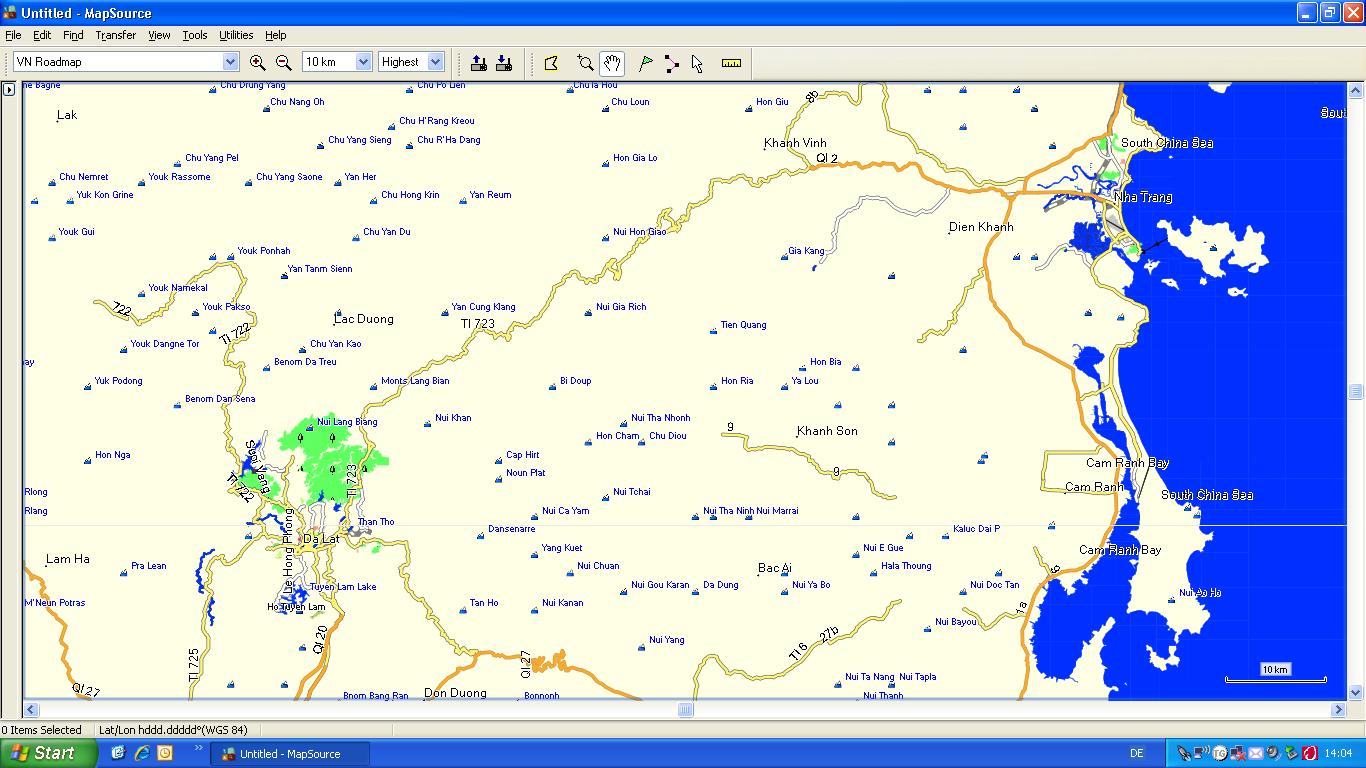This screenshot has width=1366, height=768.
Task: Select the Route tool
Action: [671, 63]
